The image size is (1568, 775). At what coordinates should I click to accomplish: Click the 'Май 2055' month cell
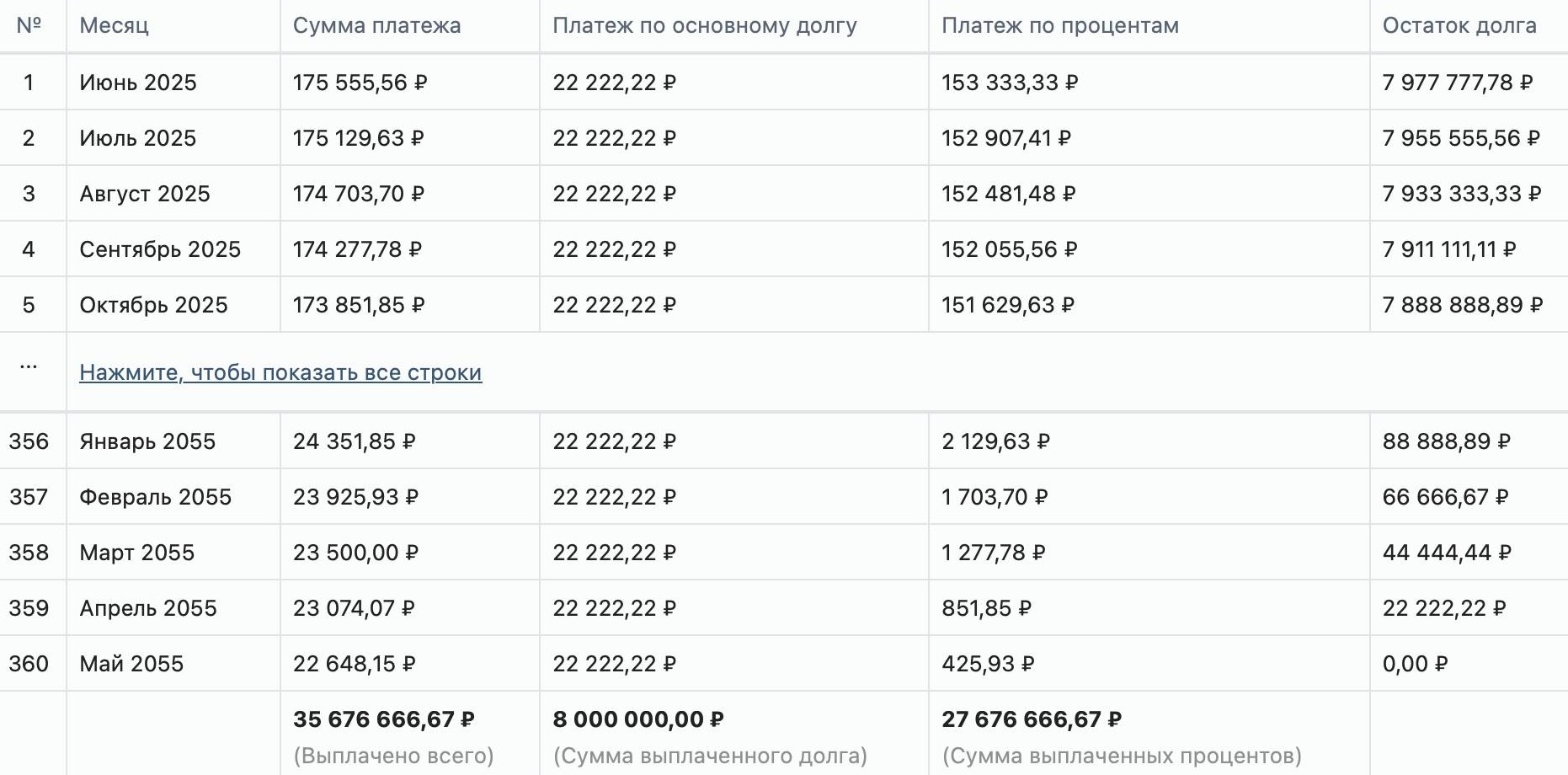click(x=131, y=664)
